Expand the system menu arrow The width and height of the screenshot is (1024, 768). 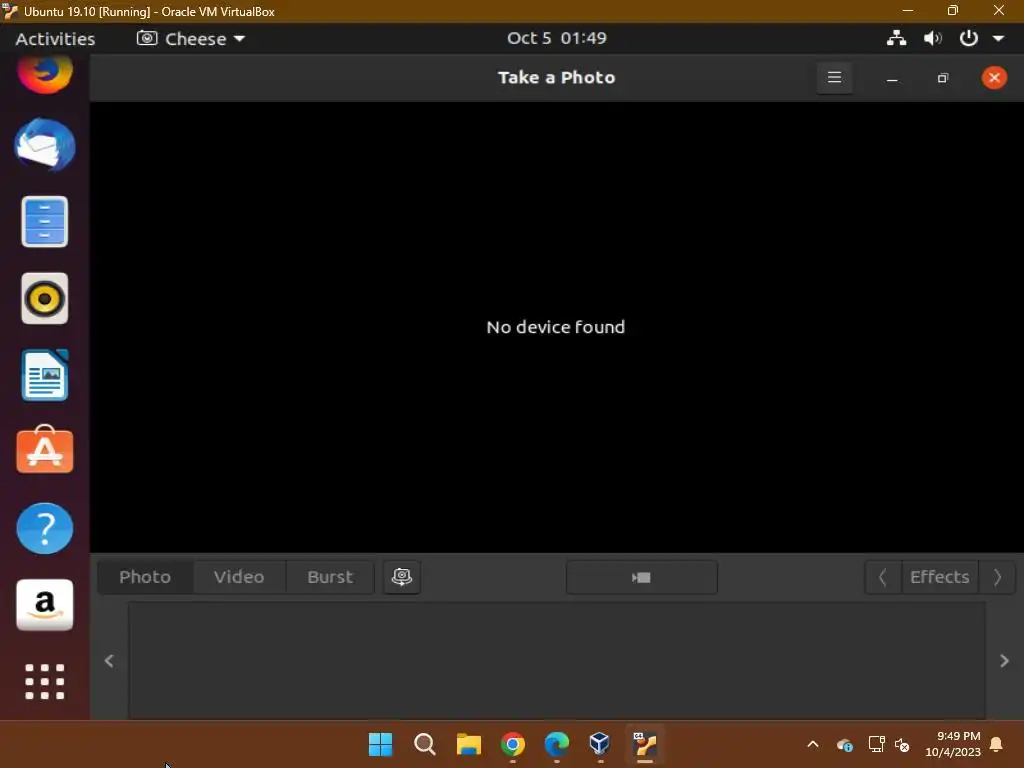pos(999,39)
